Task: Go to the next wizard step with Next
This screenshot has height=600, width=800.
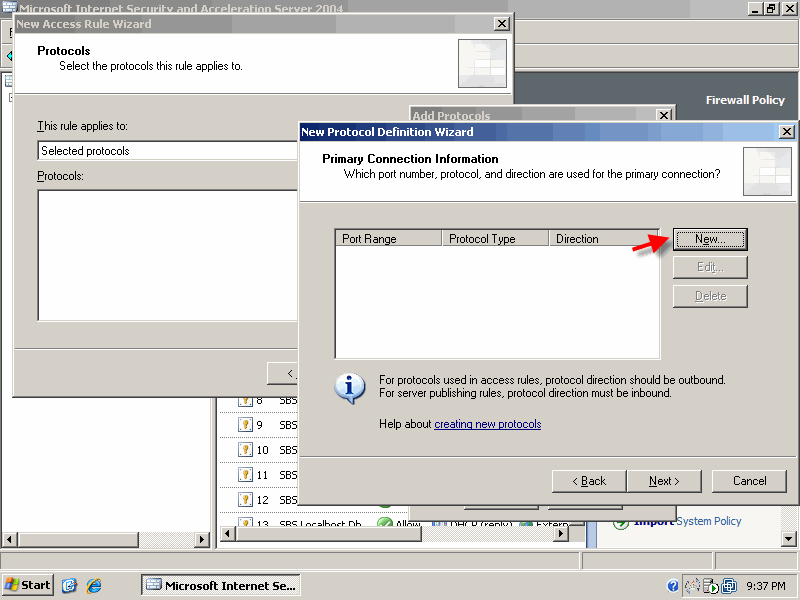Action: [x=664, y=481]
